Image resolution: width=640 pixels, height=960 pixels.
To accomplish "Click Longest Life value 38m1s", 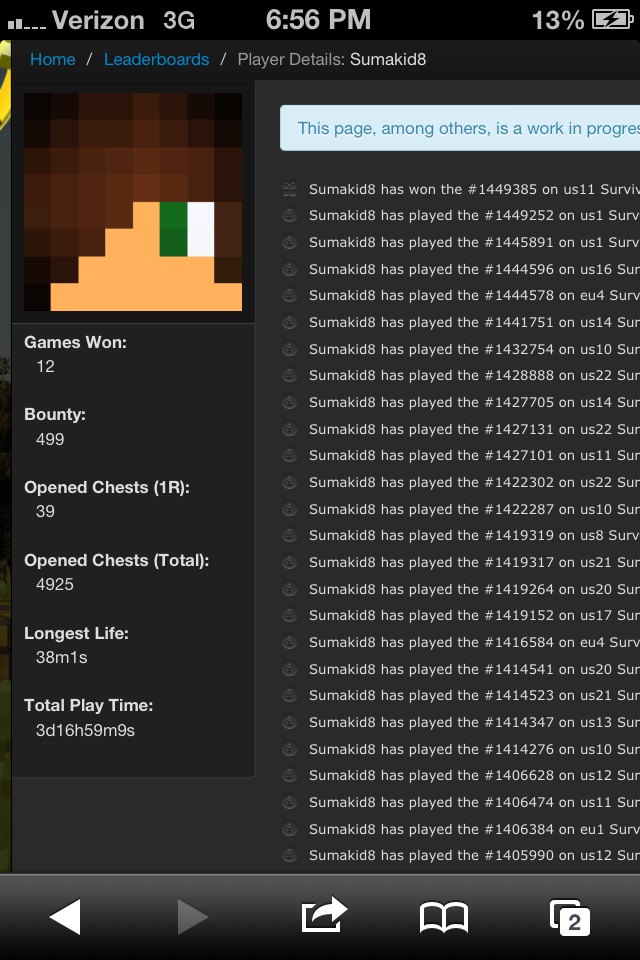I will (x=61, y=658).
